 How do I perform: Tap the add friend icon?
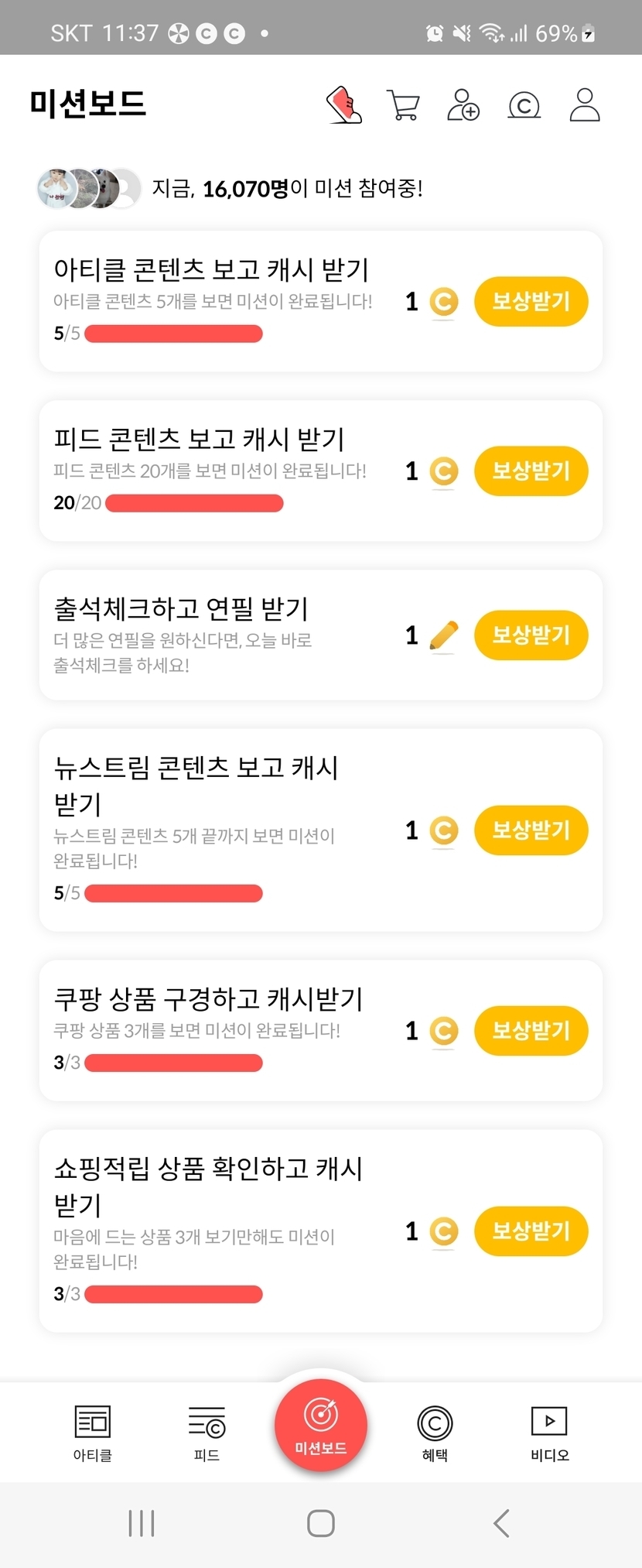point(463,105)
